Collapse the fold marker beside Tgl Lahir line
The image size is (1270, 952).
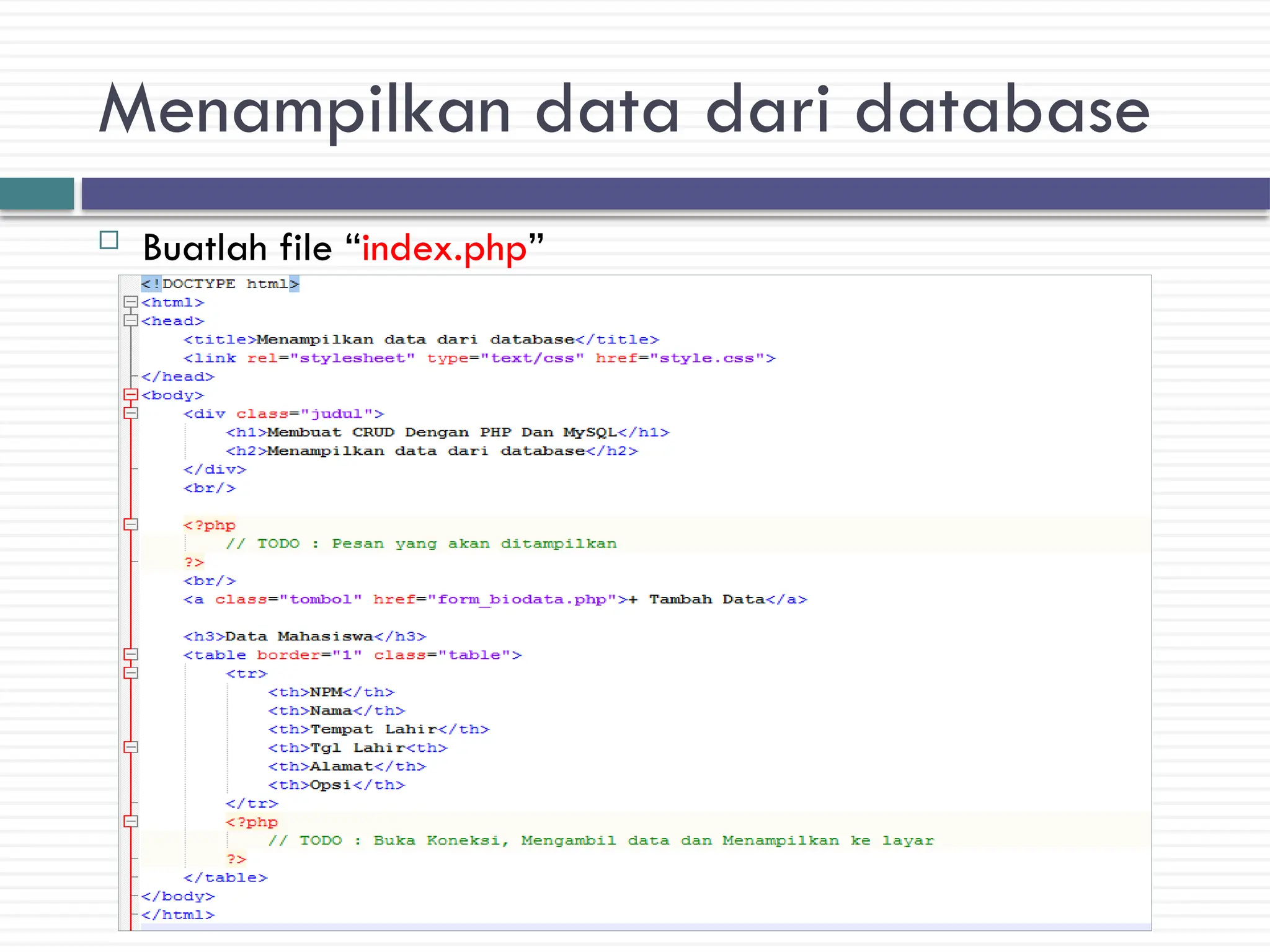pyautogui.click(x=130, y=747)
